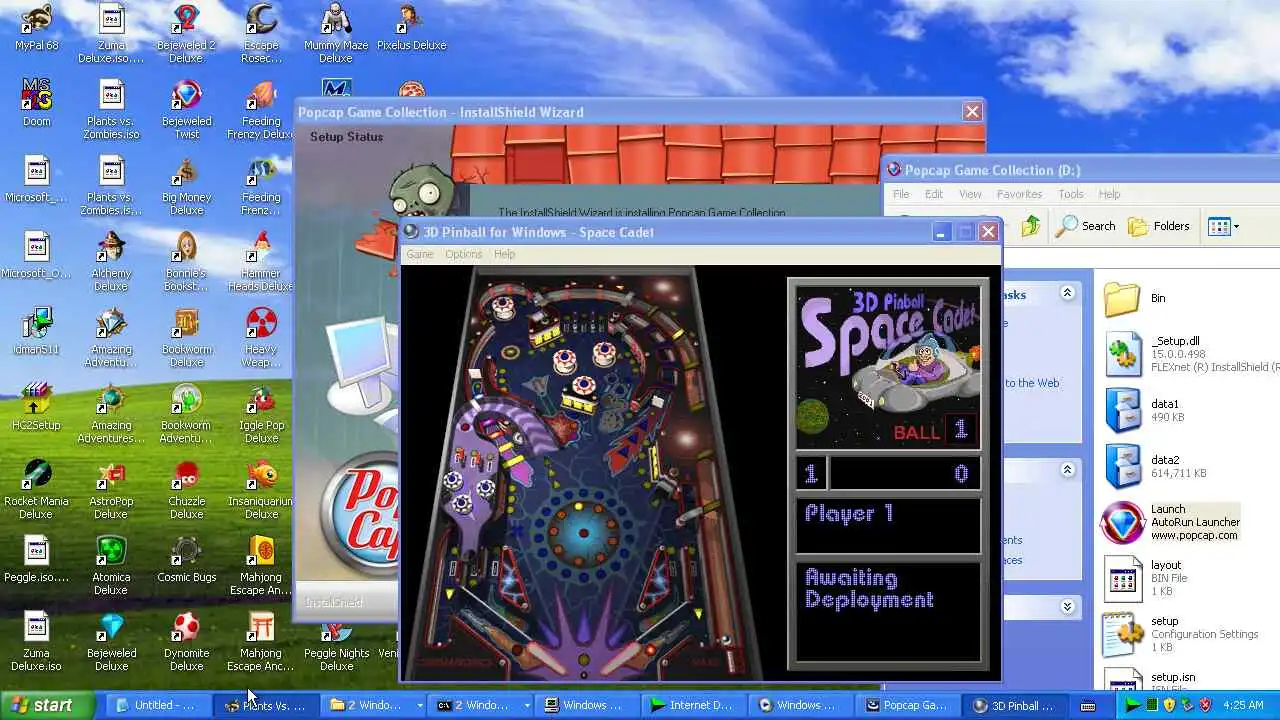This screenshot has width=1280, height=720.
Task: Click the HC2Setup desktop icon
Action: click(36, 406)
